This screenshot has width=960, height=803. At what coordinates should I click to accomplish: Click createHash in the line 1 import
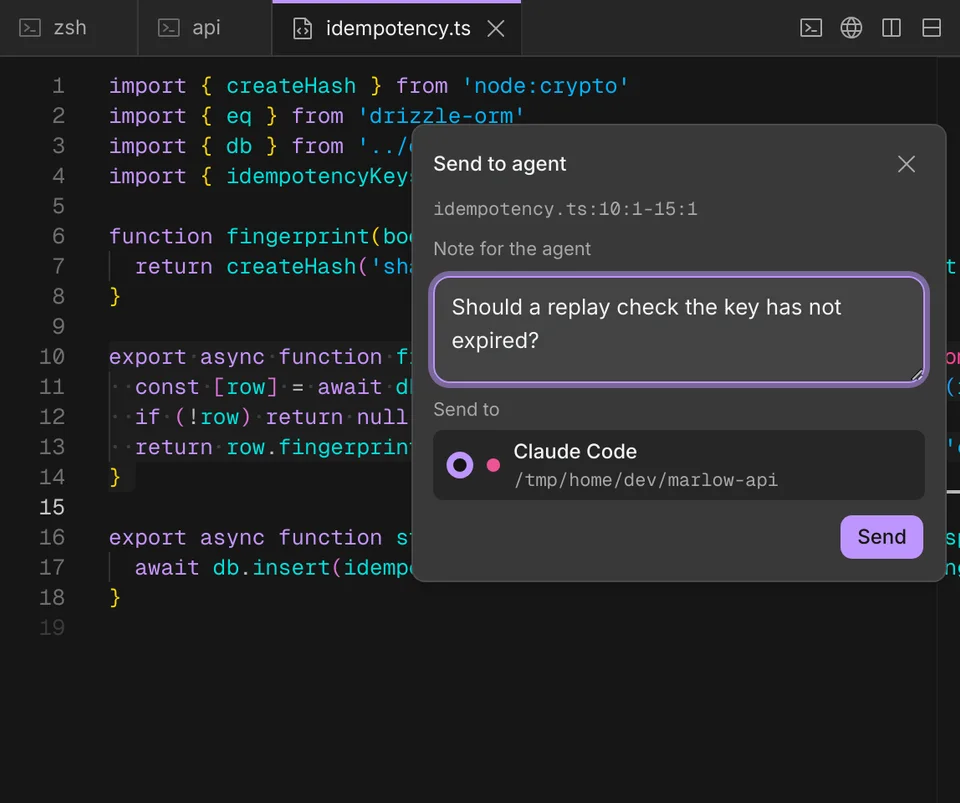[291, 86]
